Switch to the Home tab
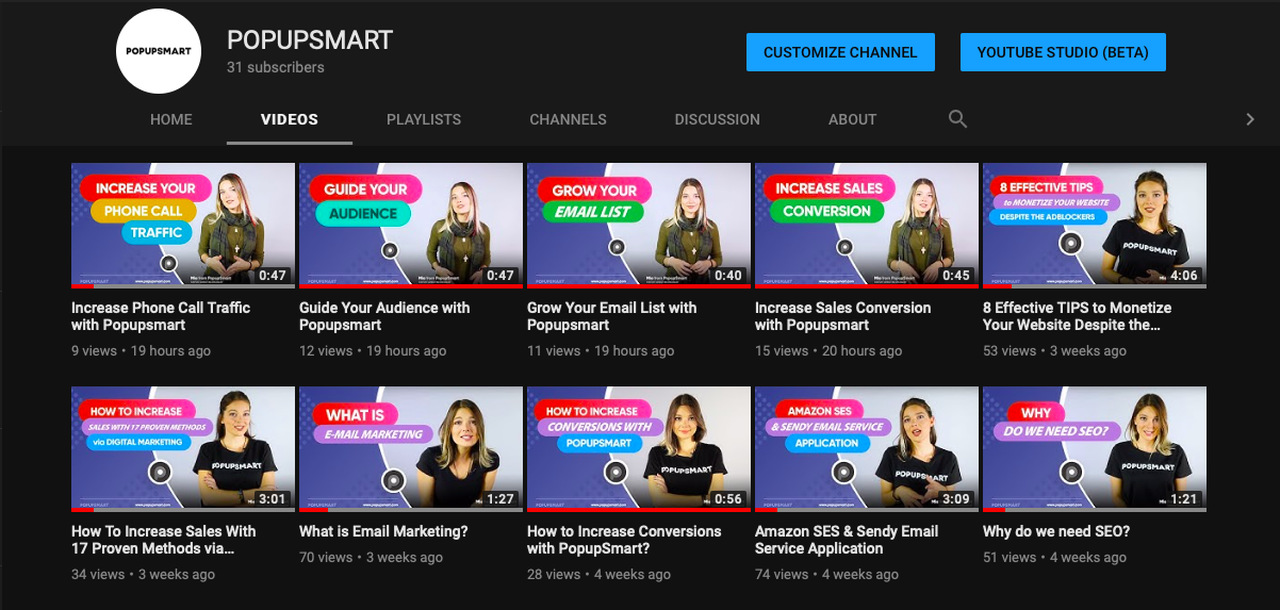Image resolution: width=1280 pixels, height=610 pixels. pyautogui.click(x=171, y=119)
